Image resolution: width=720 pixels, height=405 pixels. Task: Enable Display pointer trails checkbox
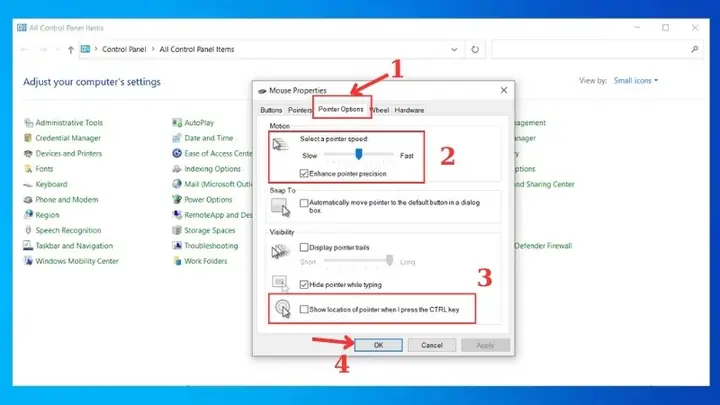pos(304,247)
